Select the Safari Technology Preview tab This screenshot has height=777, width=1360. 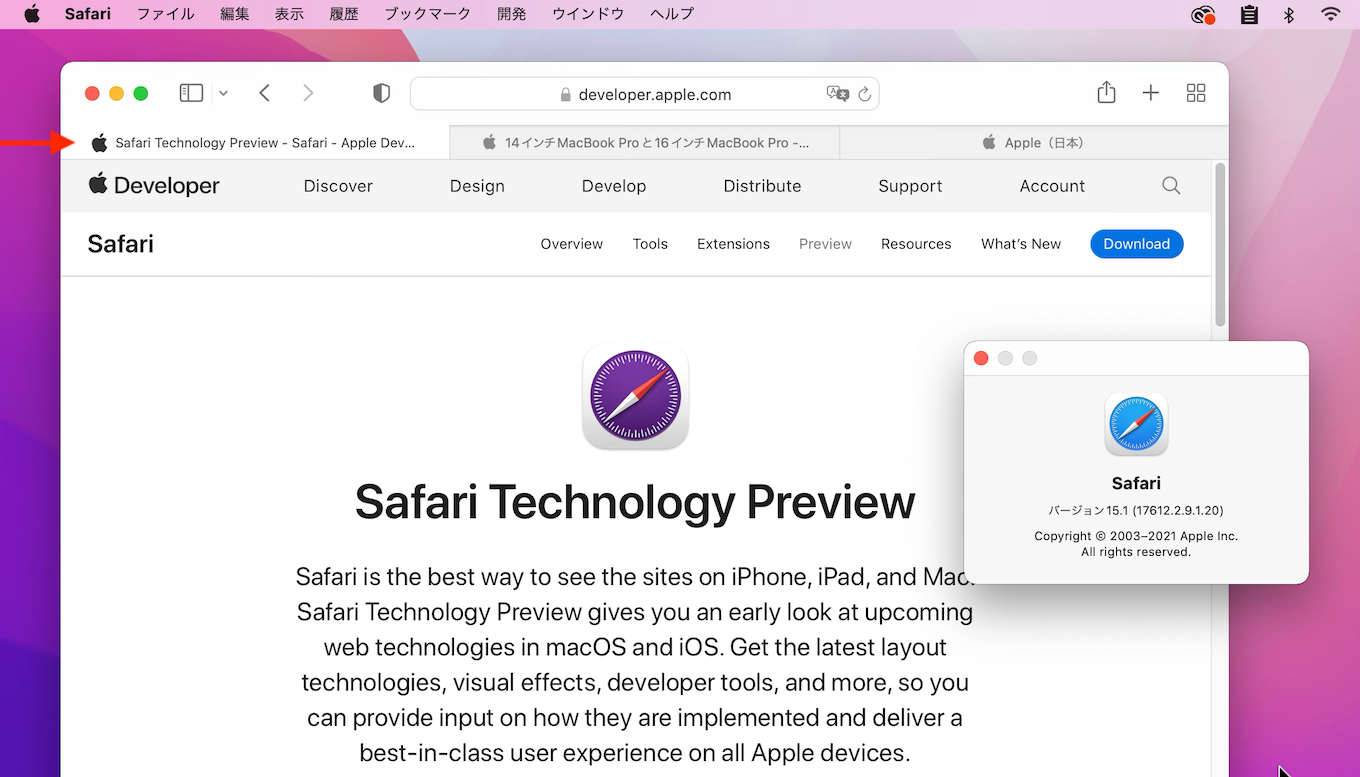(x=255, y=143)
